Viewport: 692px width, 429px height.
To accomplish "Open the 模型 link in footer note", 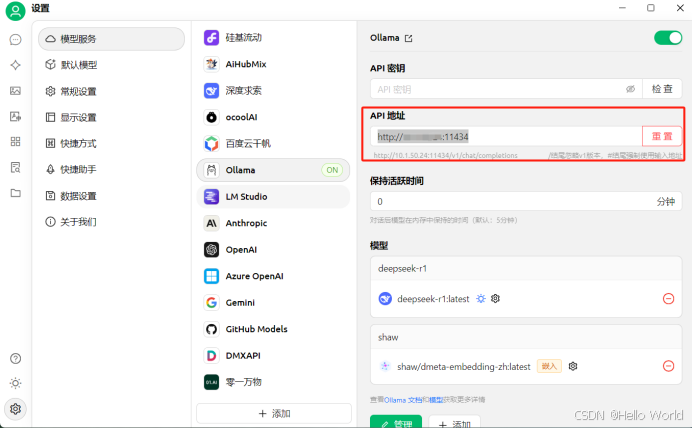I will pos(436,400).
